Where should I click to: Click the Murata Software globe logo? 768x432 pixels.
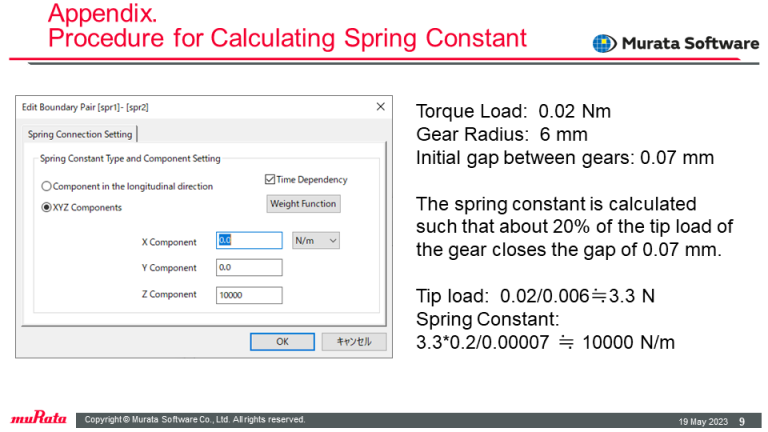click(604, 43)
